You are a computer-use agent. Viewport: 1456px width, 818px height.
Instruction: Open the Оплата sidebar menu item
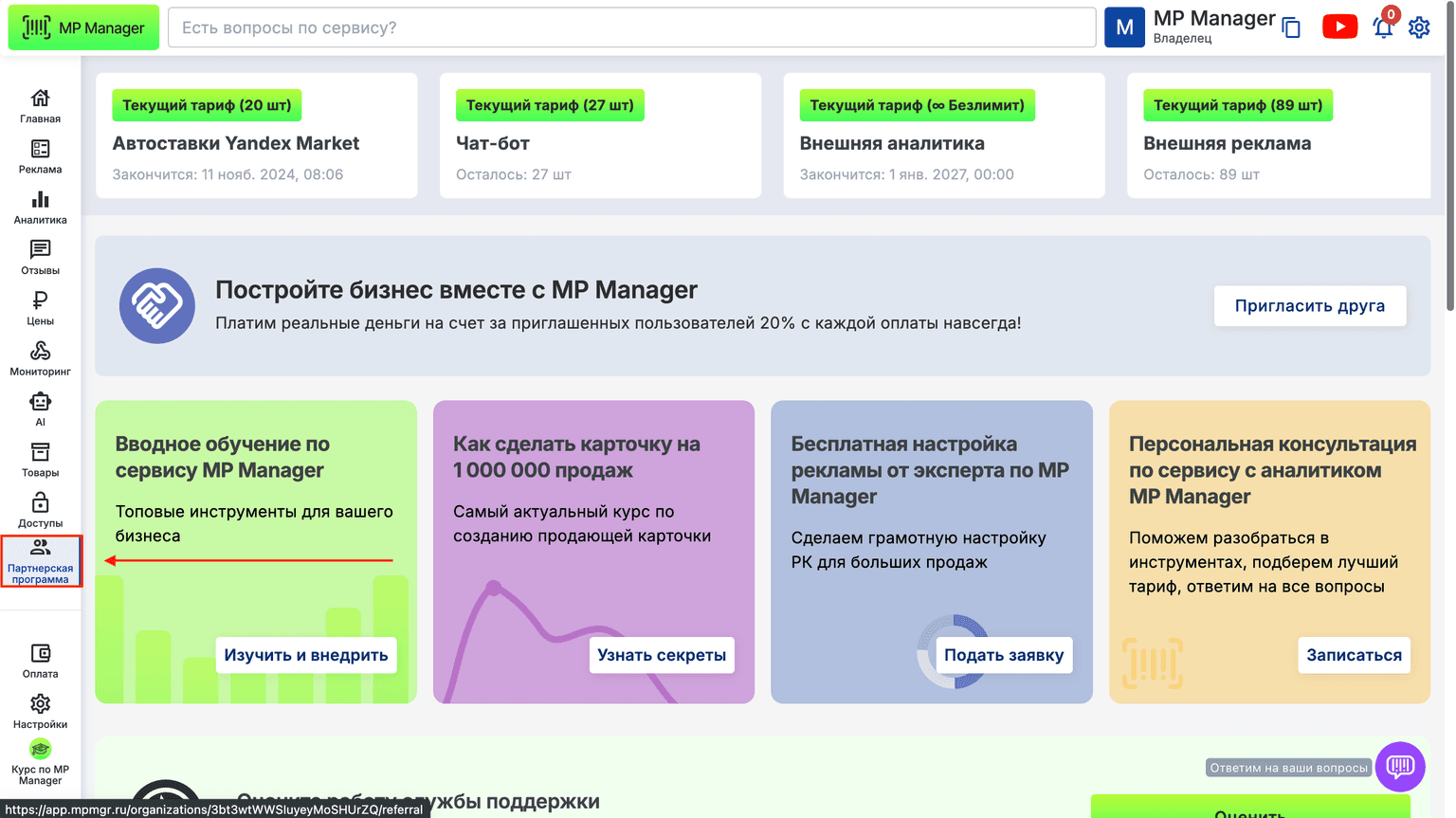pyautogui.click(x=40, y=661)
